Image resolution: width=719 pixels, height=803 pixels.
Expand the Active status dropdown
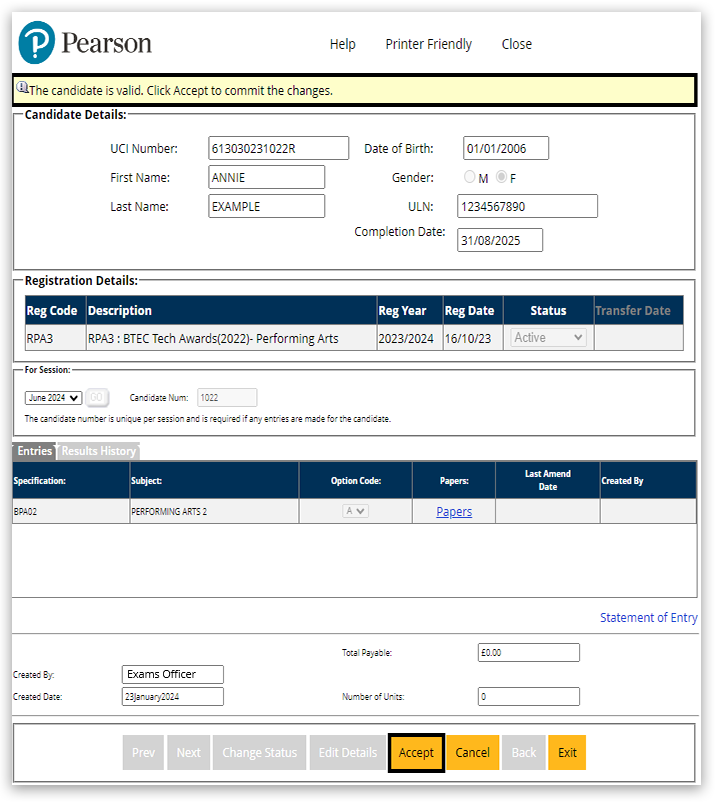(548, 338)
